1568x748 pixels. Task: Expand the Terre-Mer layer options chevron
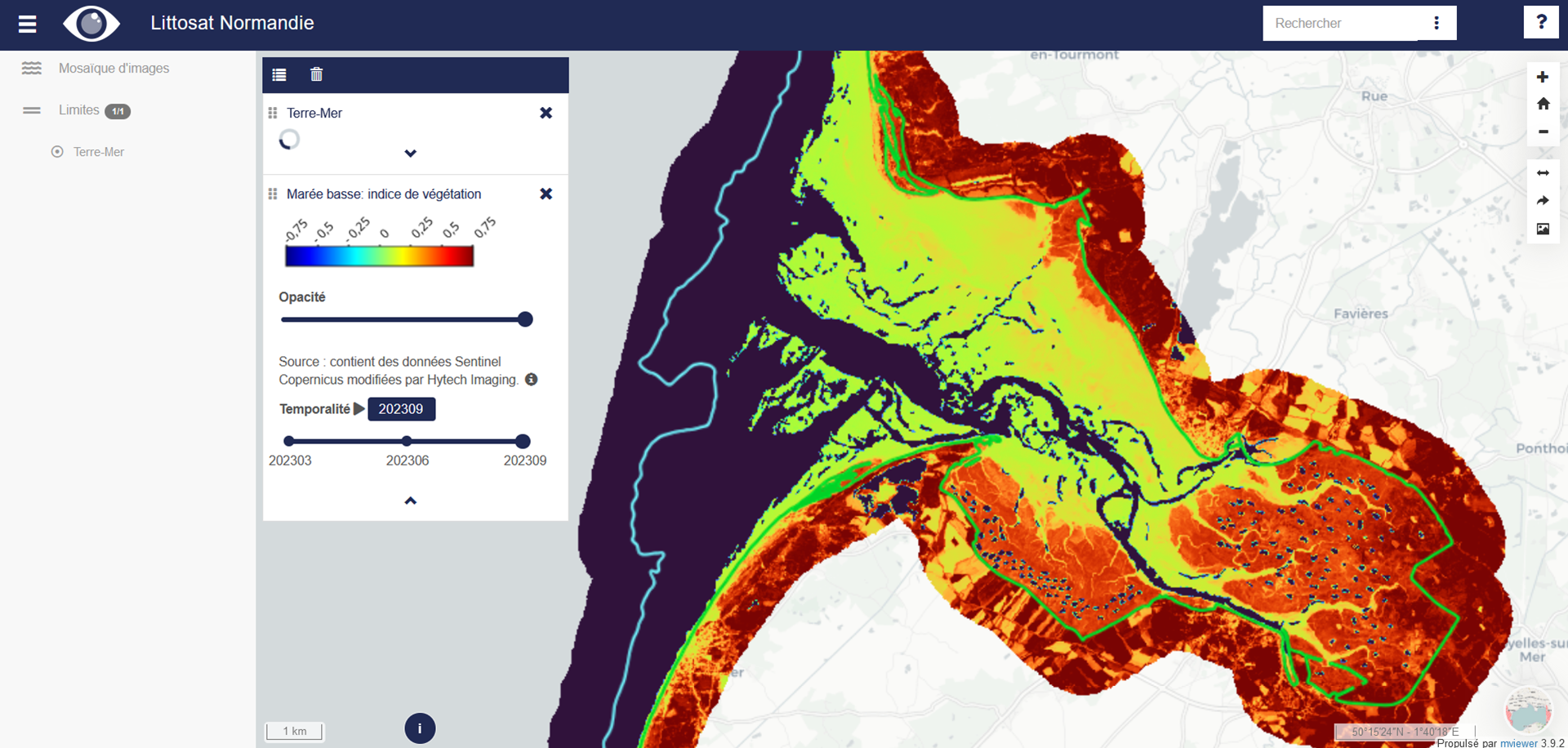tap(411, 154)
